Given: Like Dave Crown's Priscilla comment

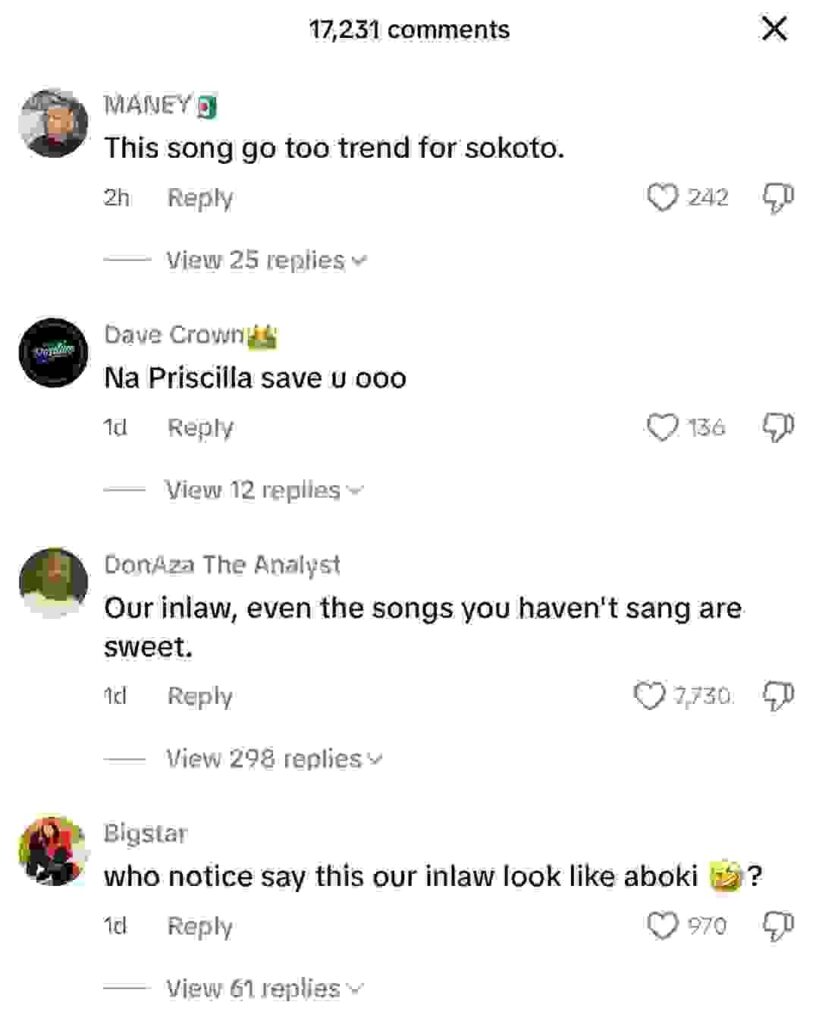Looking at the screenshot, I should click(x=663, y=428).
